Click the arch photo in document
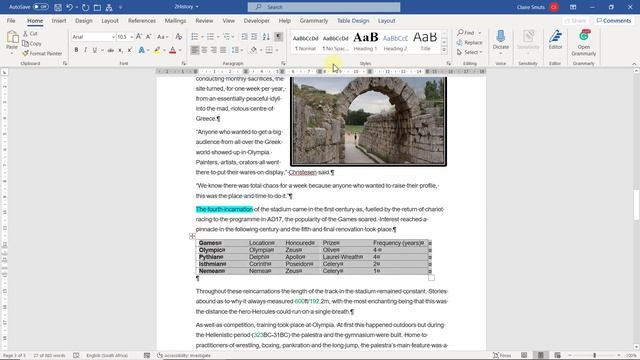This screenshot has height=360, width=640. coord(369,121)
